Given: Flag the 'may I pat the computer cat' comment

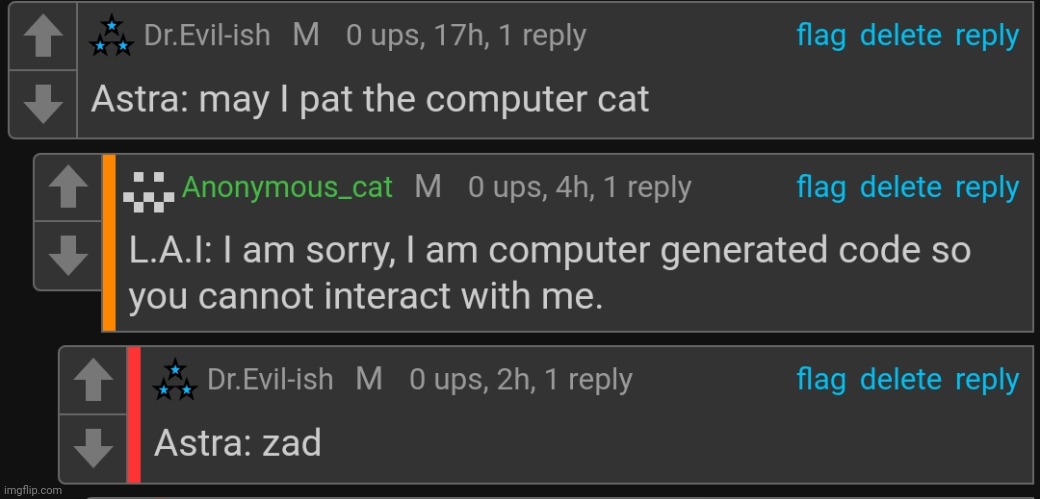Looking at the screenshot, I should point(821,35).
